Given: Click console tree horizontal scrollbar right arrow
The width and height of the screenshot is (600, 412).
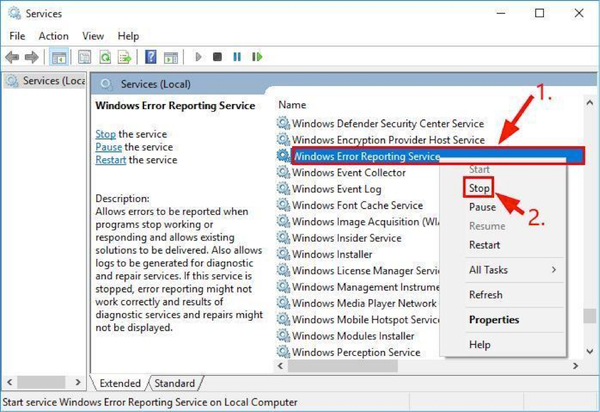Looking at the screenshot, I should tap(78, 382).
